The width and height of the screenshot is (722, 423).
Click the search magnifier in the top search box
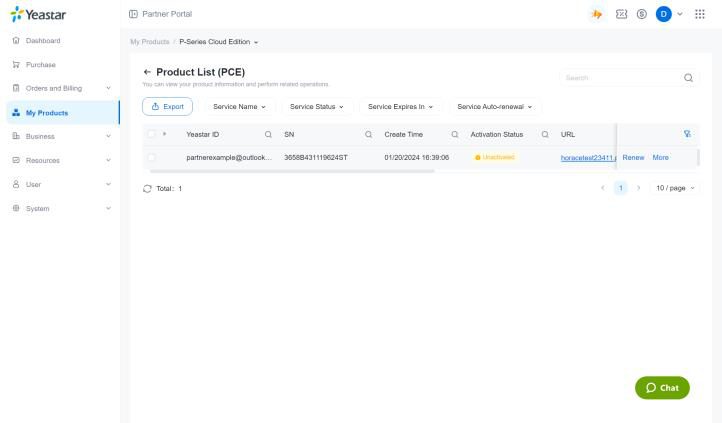688,78
